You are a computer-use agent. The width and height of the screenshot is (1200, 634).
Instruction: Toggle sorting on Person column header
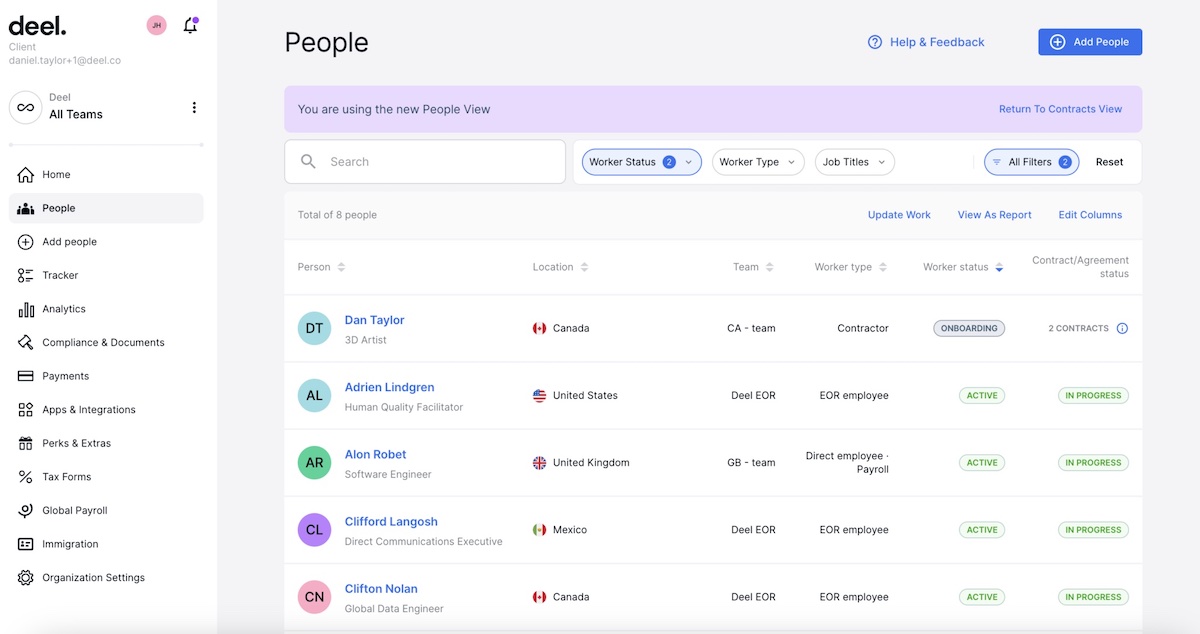[x=321, y=267]
